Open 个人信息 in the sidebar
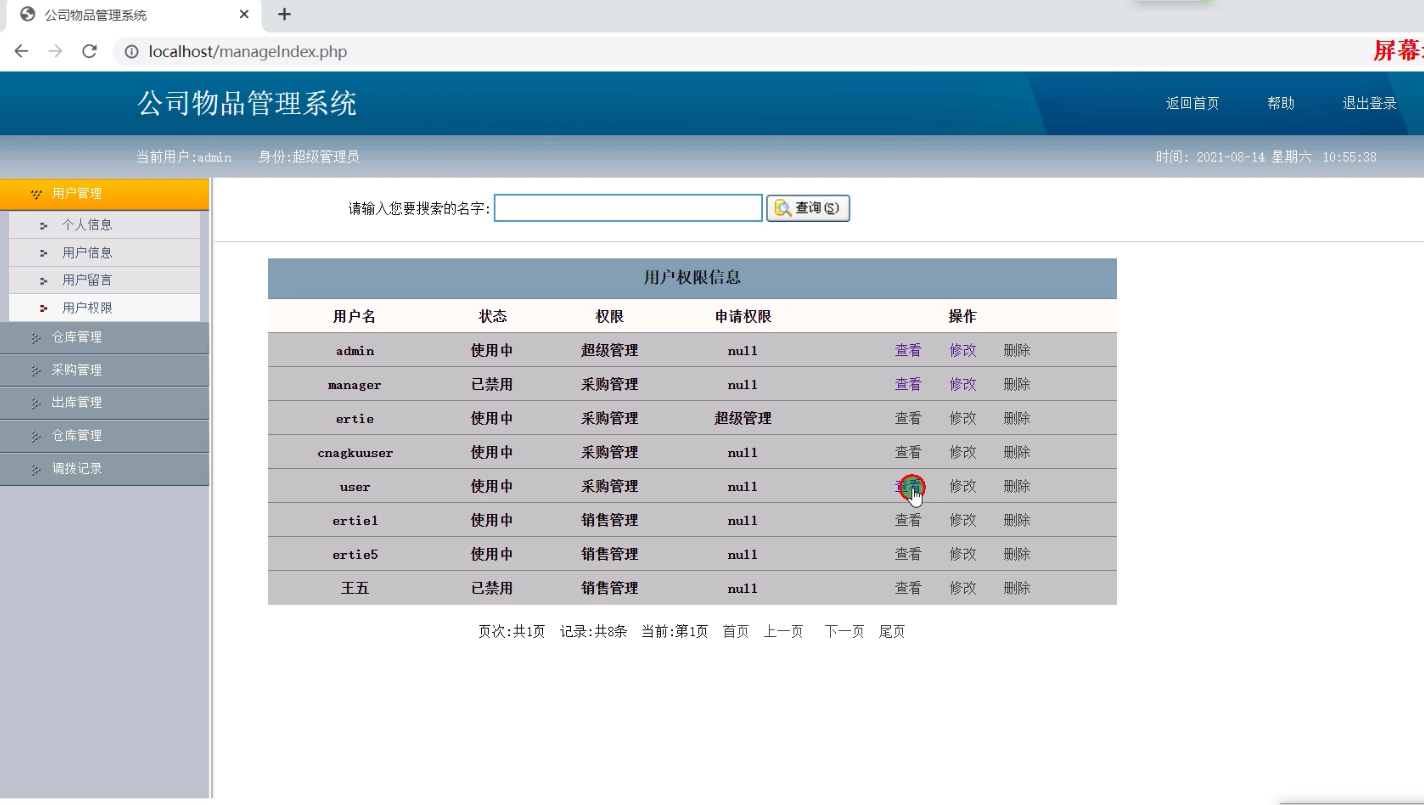Viewport: 1424px width, 805px height. click(x=87, y=225)
